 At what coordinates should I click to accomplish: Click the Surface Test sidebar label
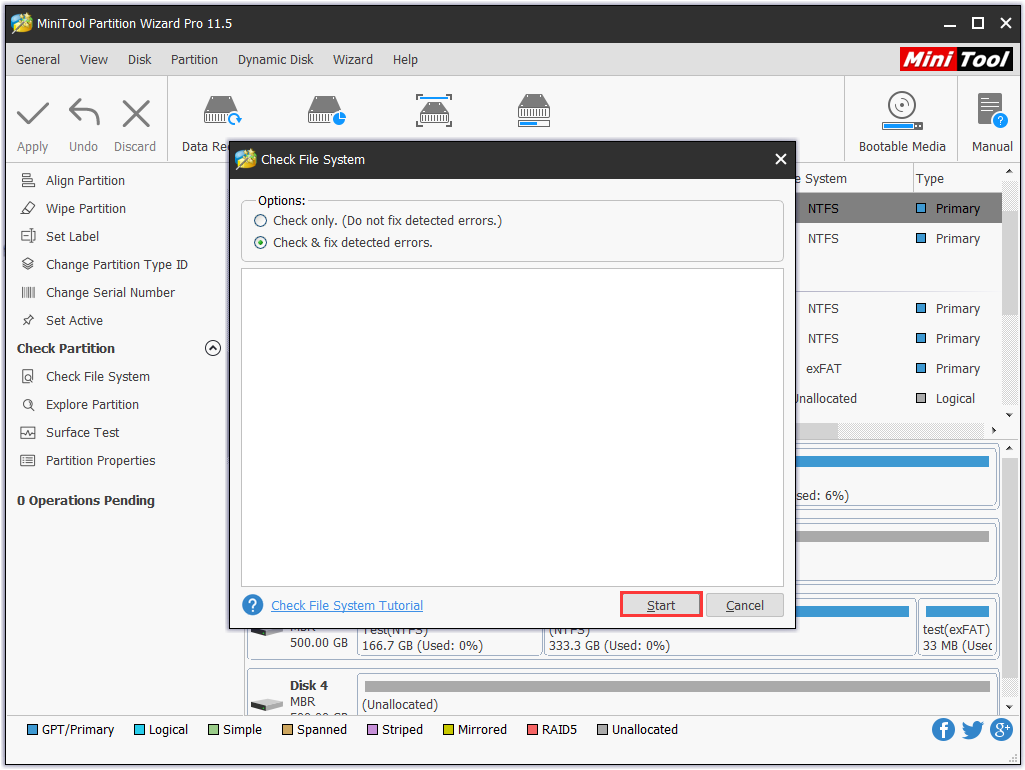[x=82, y=433]
